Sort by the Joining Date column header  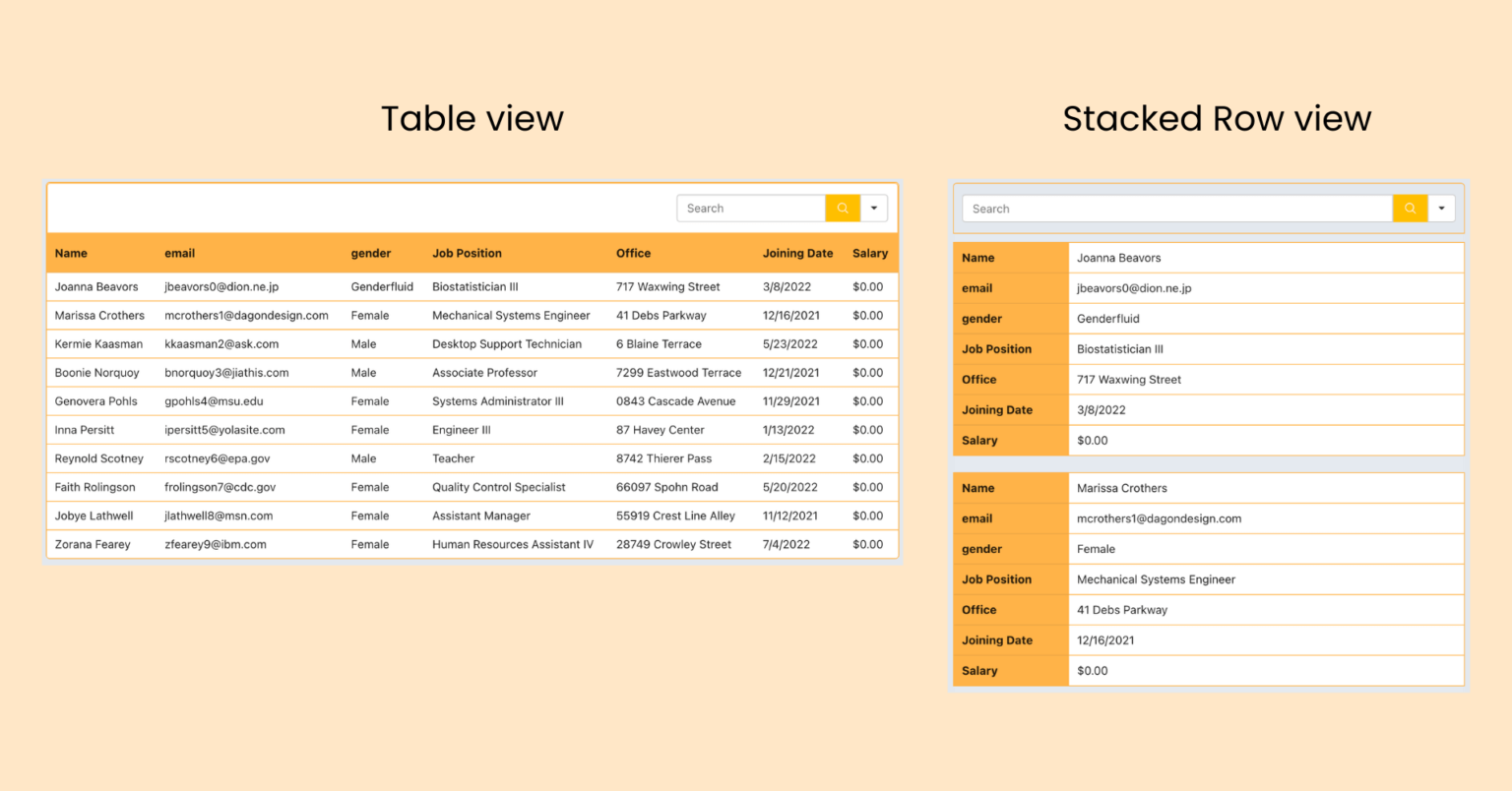[797, 253]
